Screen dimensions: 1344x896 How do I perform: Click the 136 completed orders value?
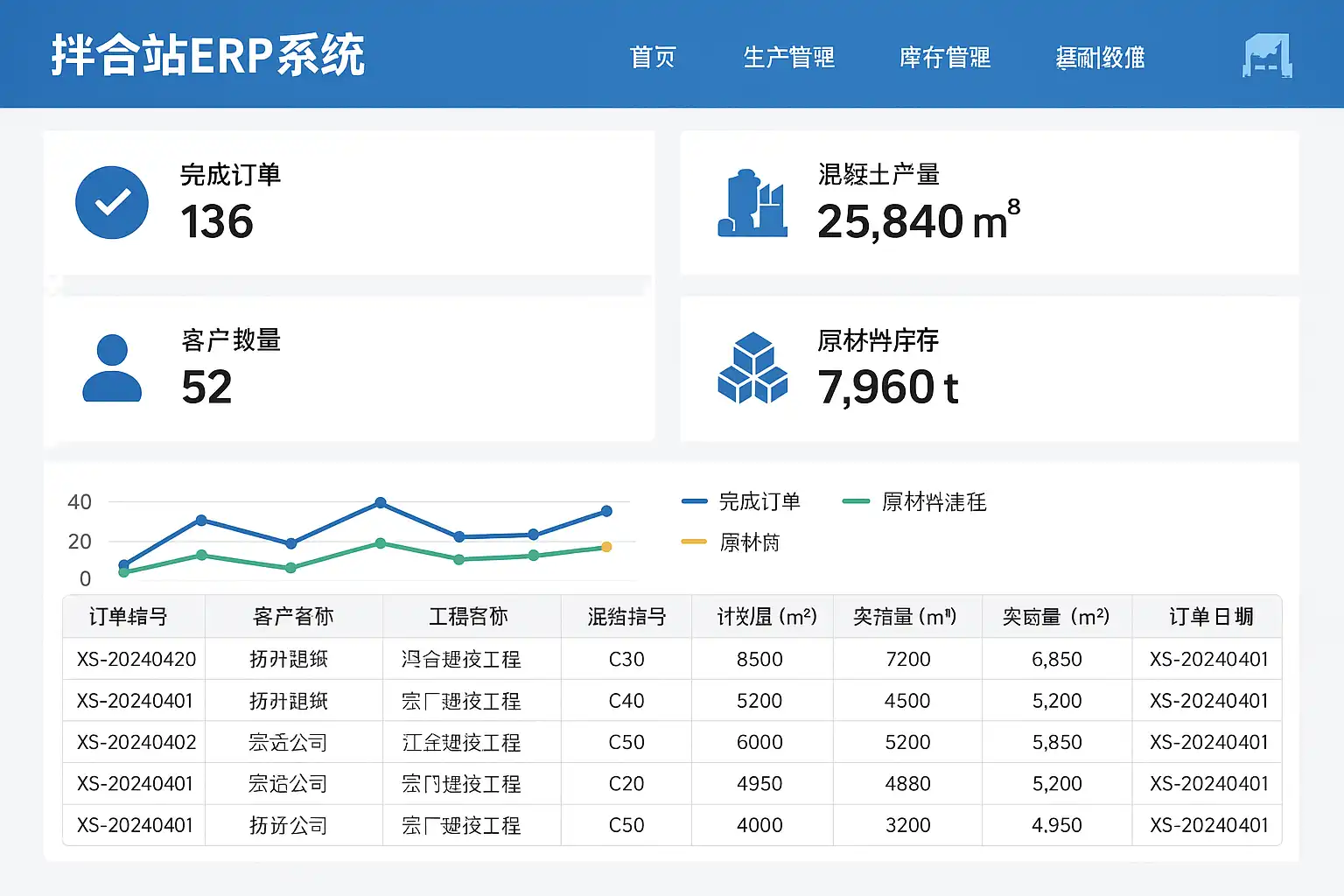(217, 221)
